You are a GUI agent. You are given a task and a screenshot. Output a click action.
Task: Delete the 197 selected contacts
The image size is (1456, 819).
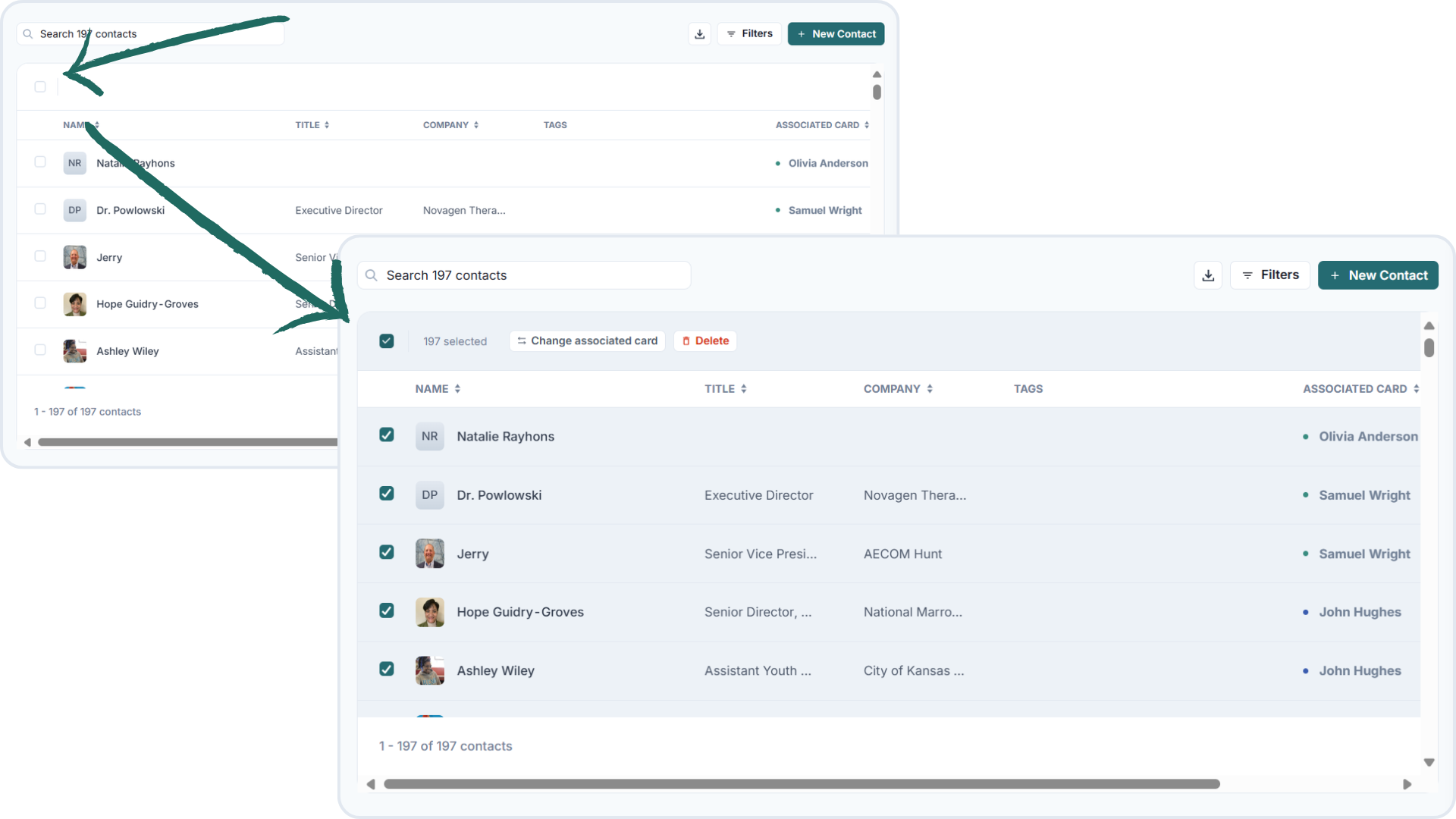click(x=705, y=341)
